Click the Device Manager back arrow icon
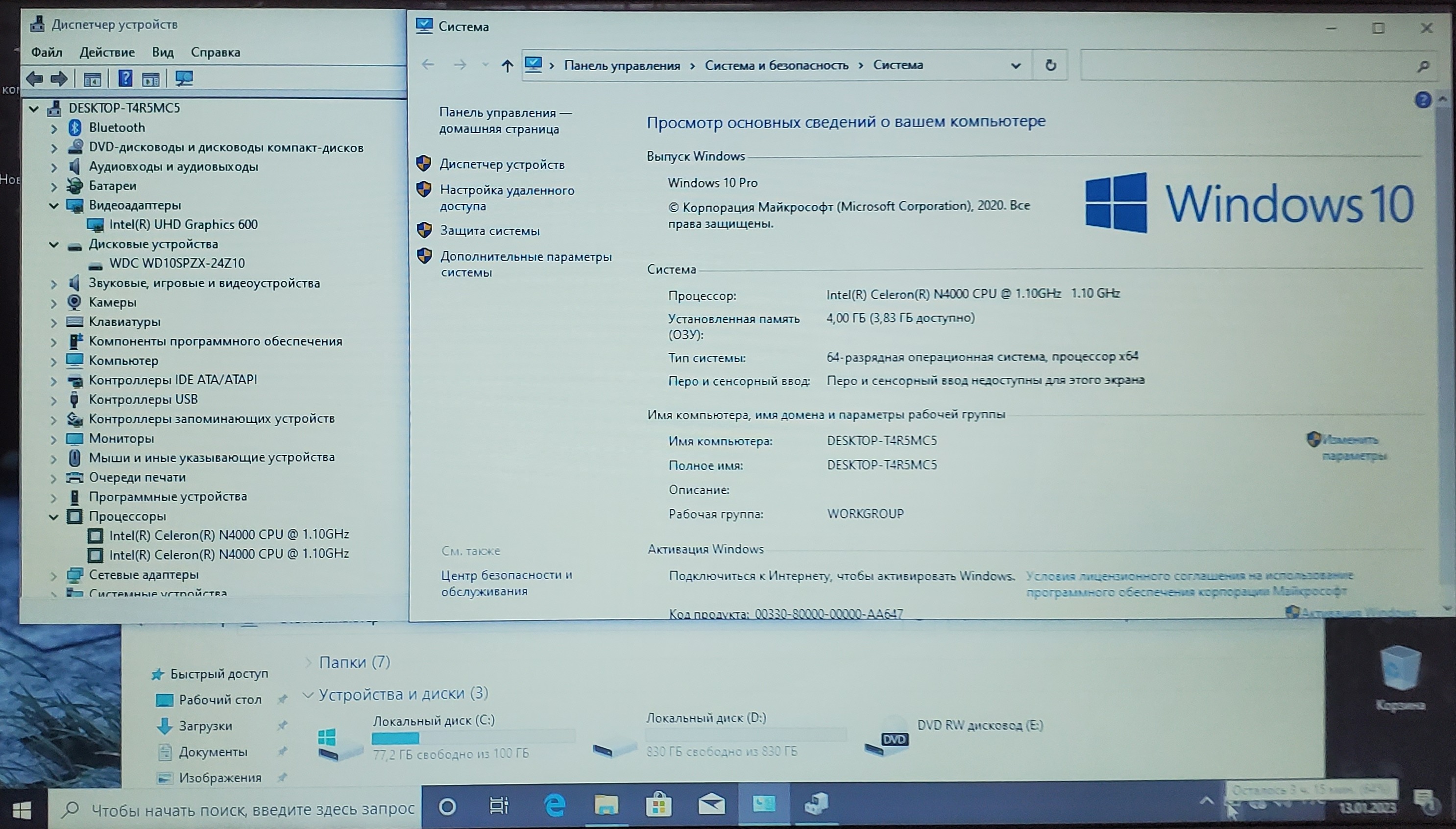 [x=35, y=78]
